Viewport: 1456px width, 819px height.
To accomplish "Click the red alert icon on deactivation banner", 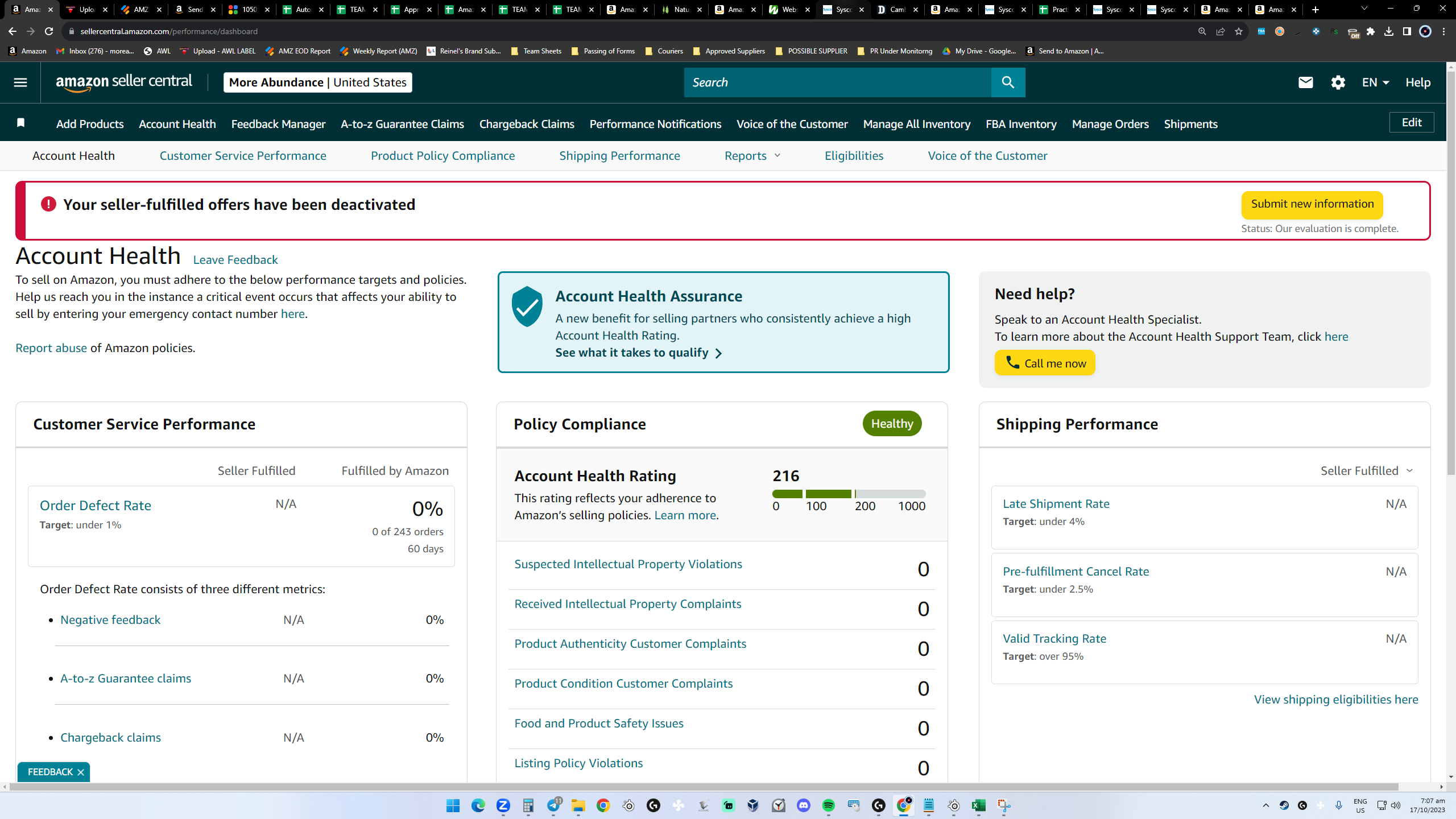I will [48, 204].
